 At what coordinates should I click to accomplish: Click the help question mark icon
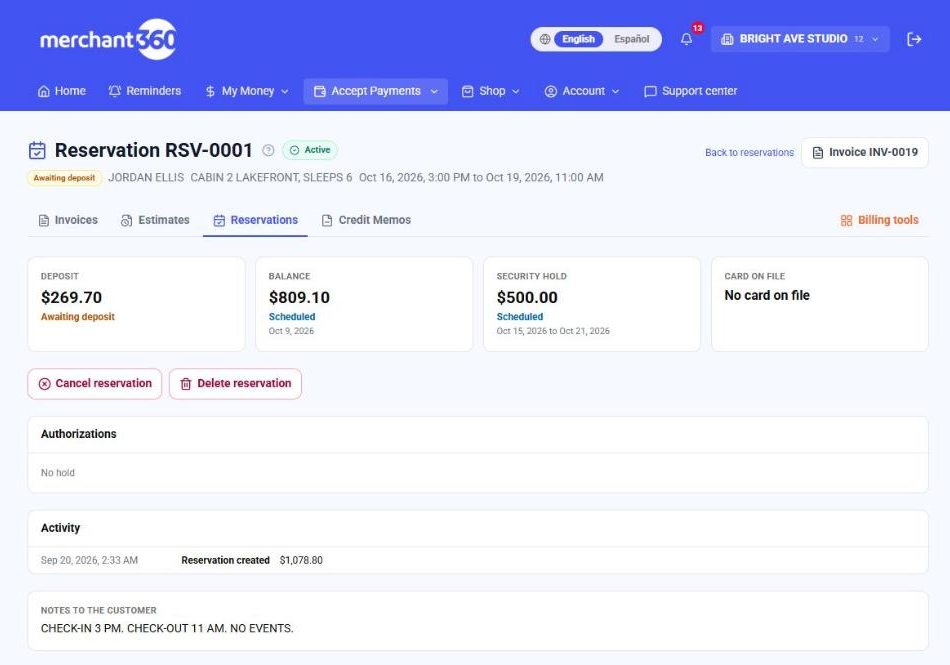(x=268, y=150)
